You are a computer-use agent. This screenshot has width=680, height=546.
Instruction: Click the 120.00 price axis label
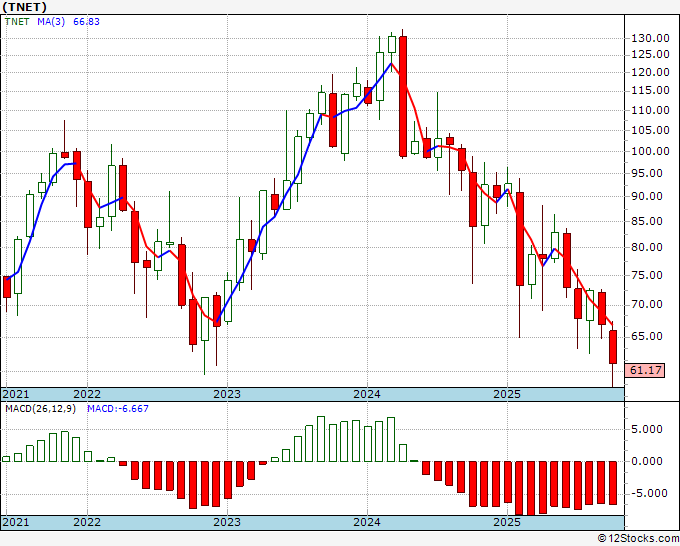[650, 72]
